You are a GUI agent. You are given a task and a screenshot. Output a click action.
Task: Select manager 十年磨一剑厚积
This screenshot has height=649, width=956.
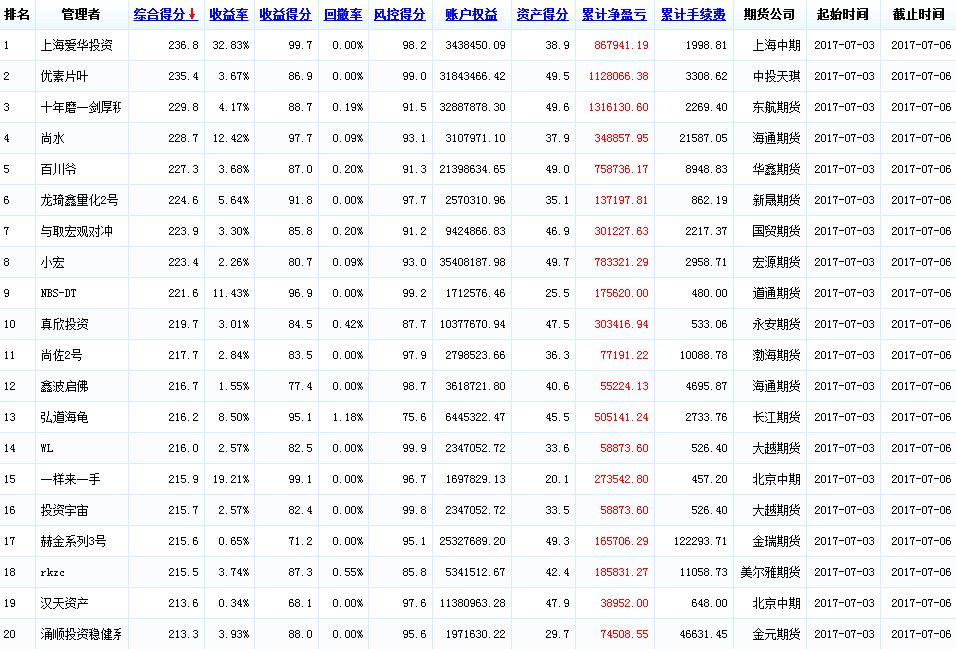81,107
